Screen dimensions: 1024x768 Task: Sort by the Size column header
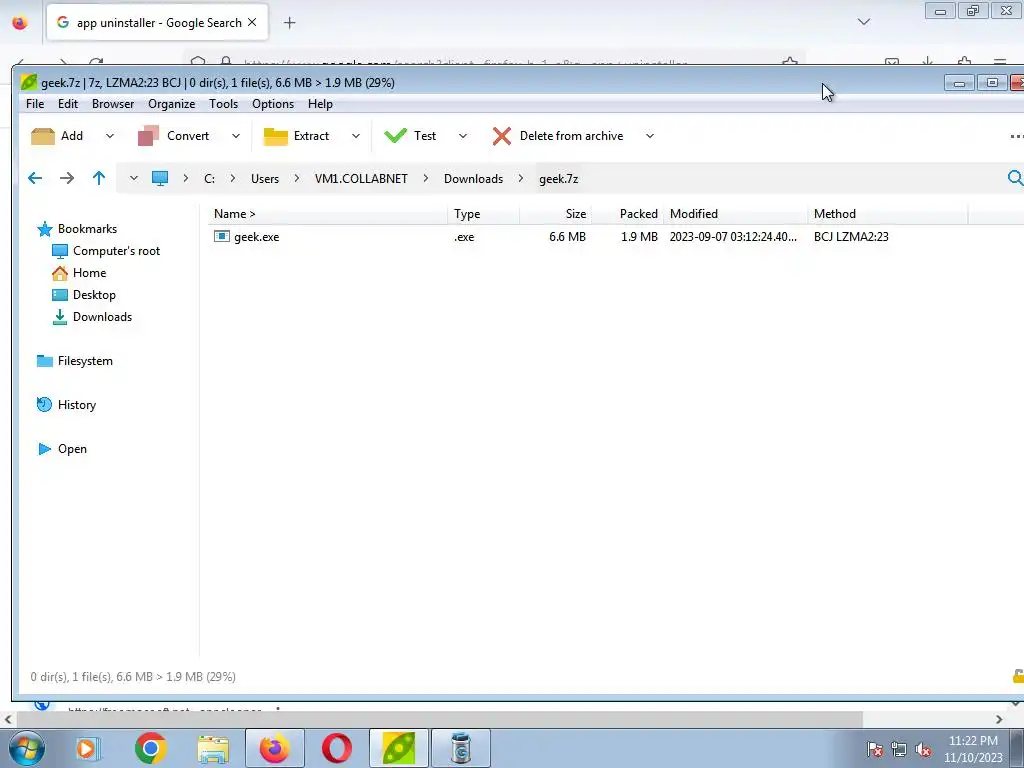556,214
